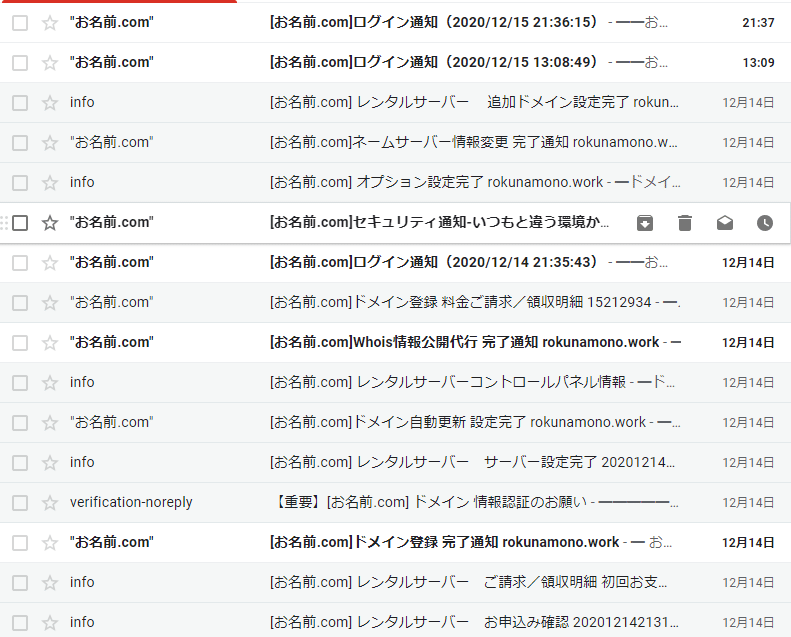Open レンタルサーバー 追加ドメイン設定完了 email

[x=396, y=103]
